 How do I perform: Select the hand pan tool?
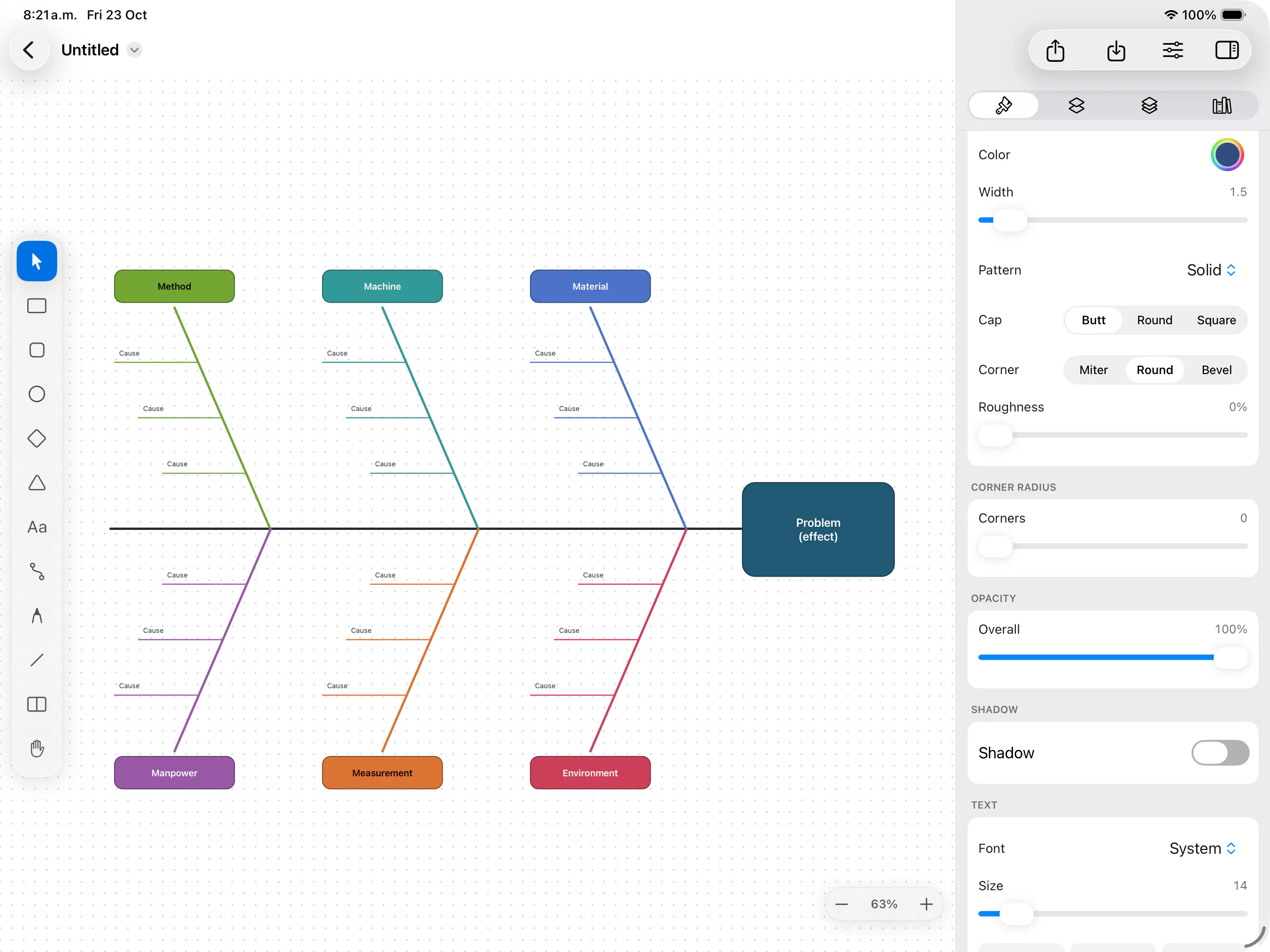pyautogui.click(x=37, y=748)
